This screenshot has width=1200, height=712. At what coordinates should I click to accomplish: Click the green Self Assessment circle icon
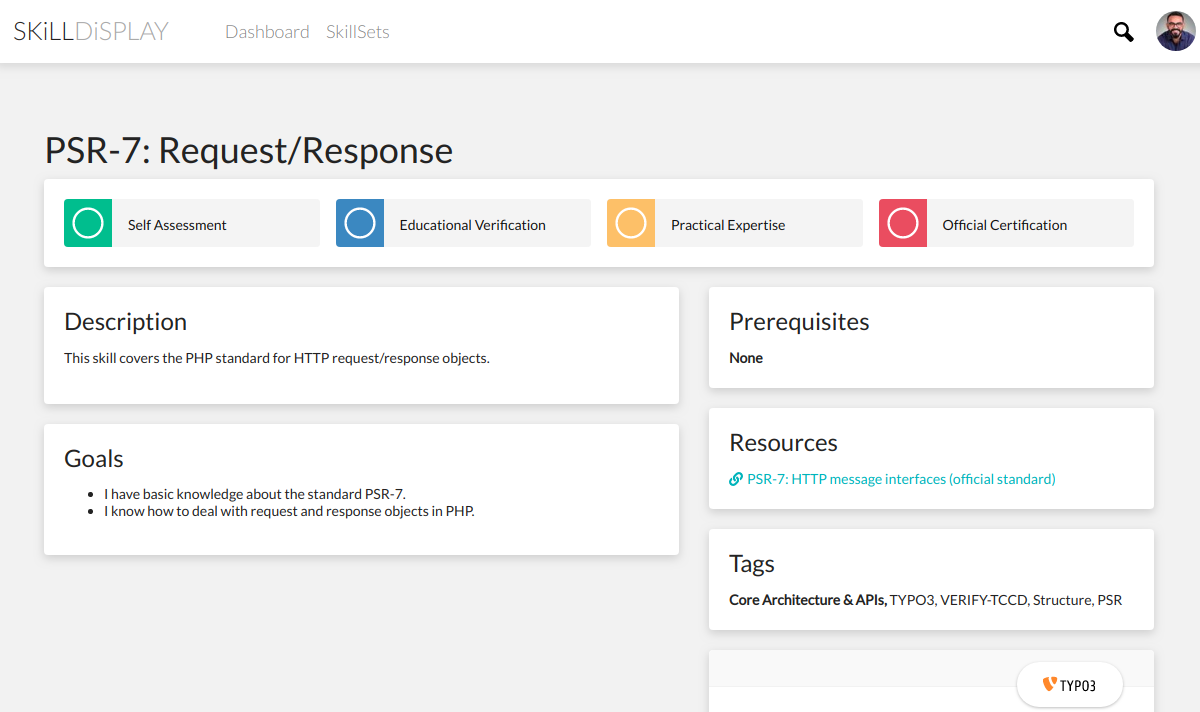click(x=88, y=223)
